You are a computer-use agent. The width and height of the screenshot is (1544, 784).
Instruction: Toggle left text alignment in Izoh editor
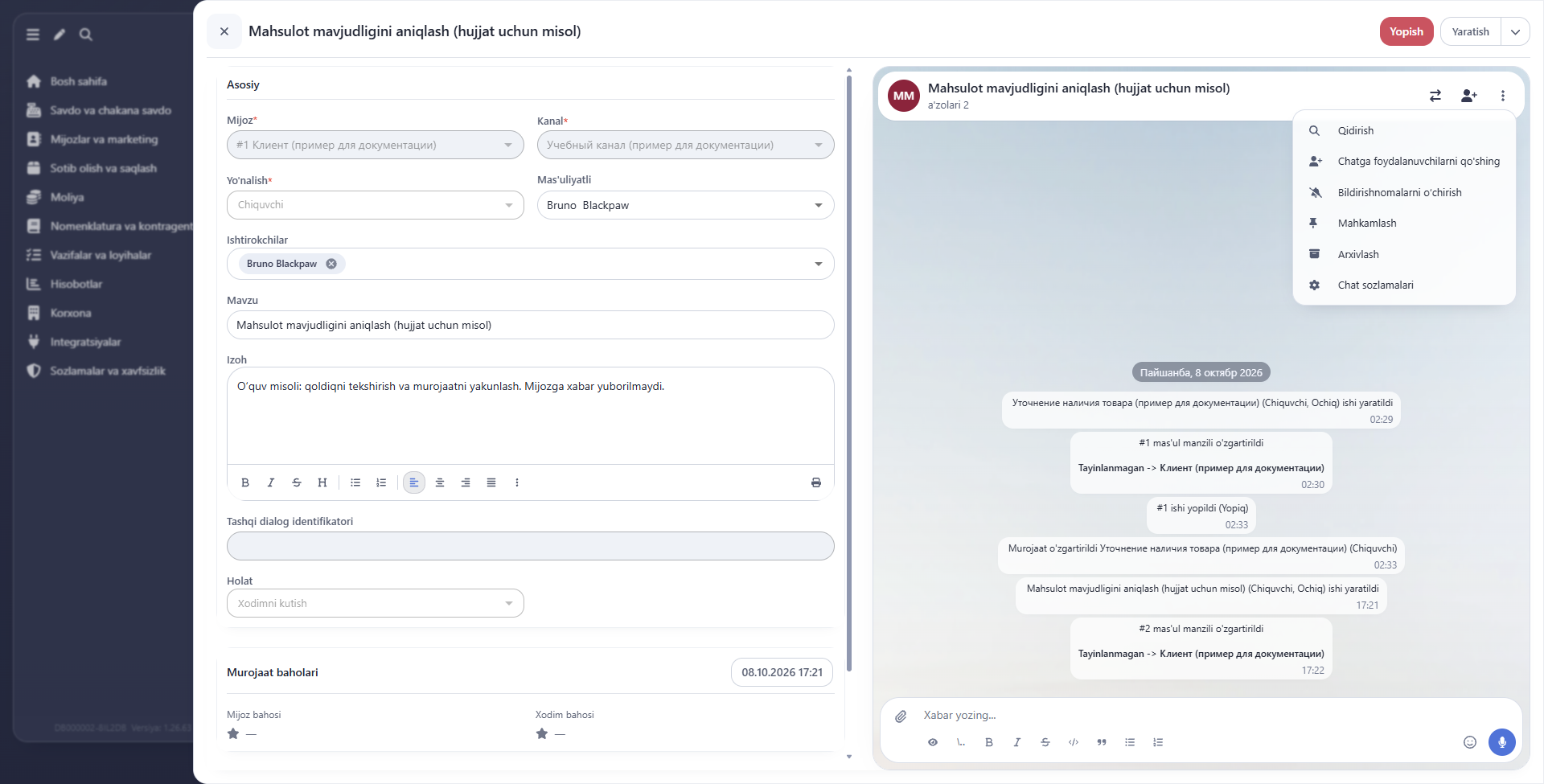pyautogui.click(x=414, y=482)
